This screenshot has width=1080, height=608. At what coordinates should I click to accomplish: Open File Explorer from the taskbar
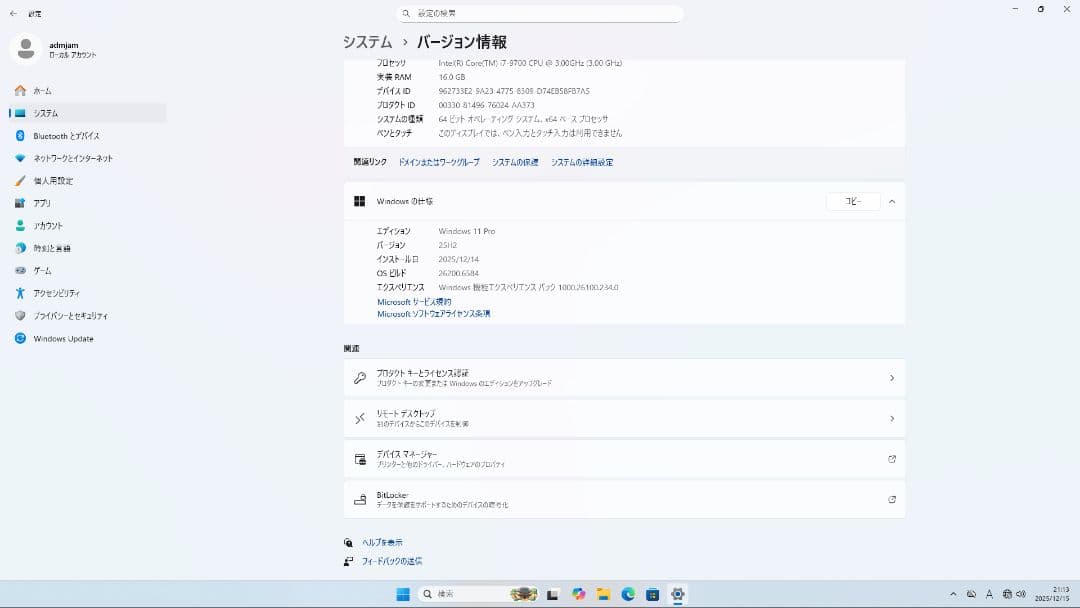602,594
